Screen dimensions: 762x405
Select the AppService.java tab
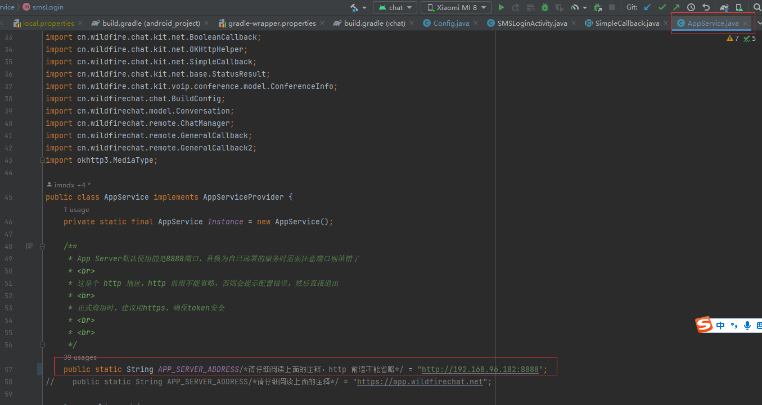pos(712,23)
